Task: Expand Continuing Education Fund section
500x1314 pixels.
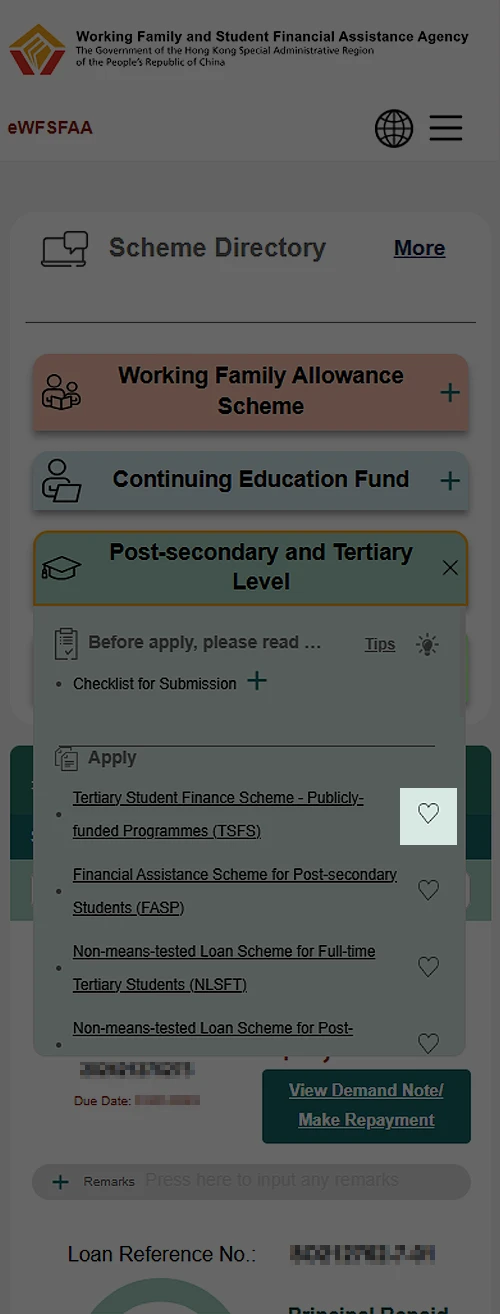Action: coord(450,481)
